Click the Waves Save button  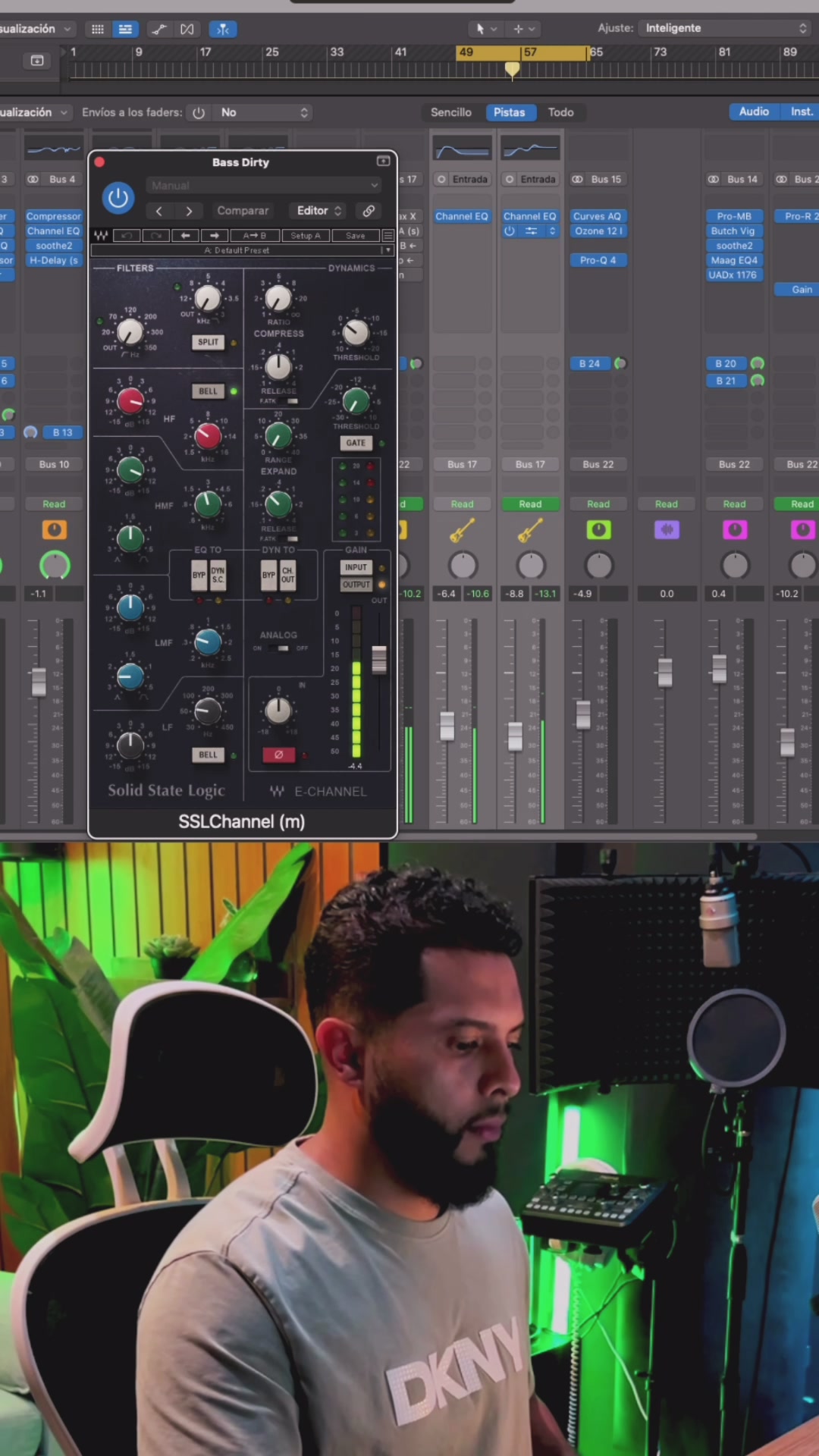(x=355, y=236)
